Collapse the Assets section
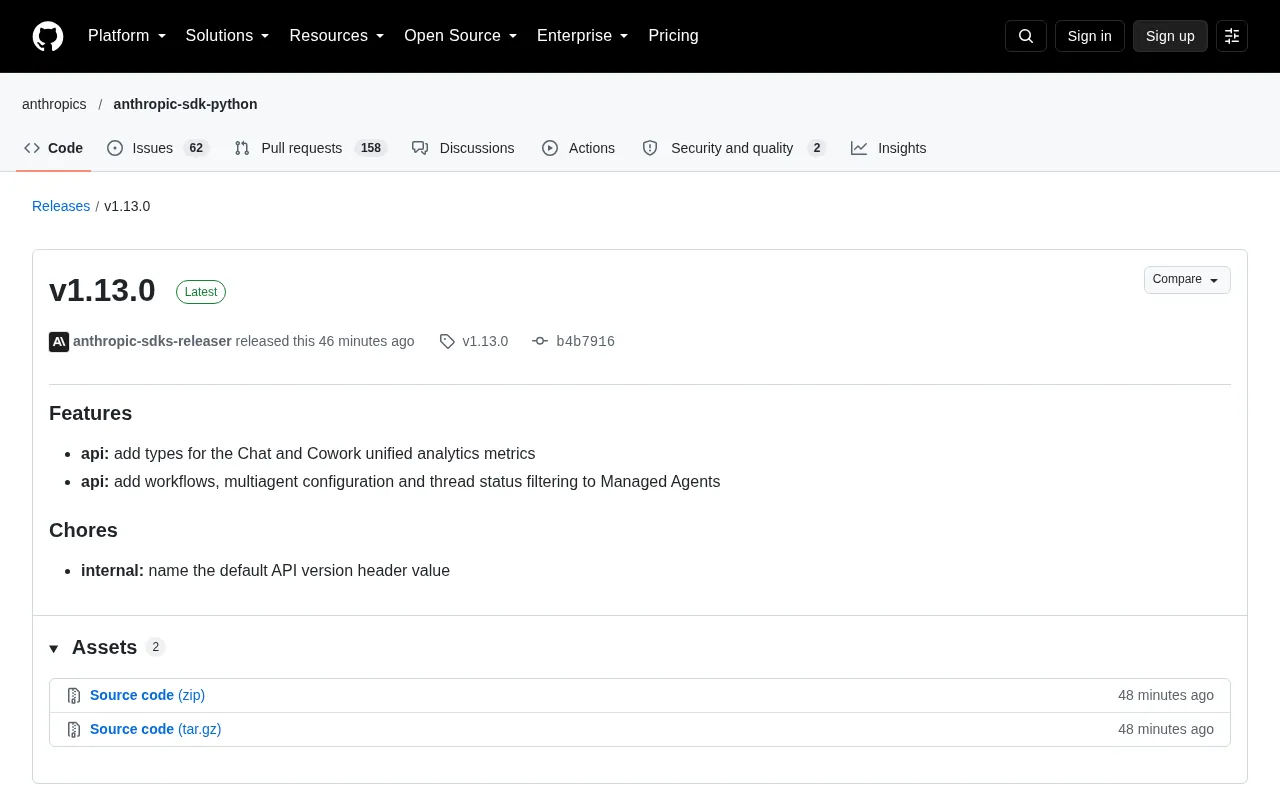The width and height of the screenshot is (1280, 800). (x=107, y=647)
